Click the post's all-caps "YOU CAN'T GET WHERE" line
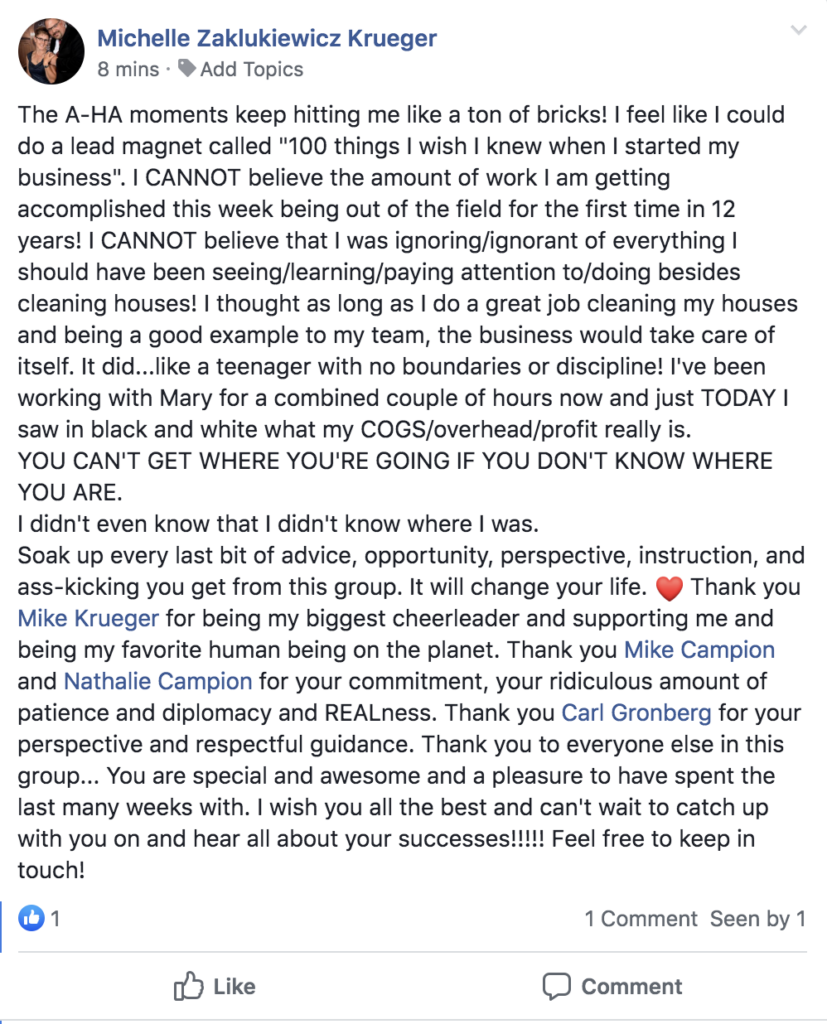The width and height of the screenshot is (827, 1024). pos(395,462)
